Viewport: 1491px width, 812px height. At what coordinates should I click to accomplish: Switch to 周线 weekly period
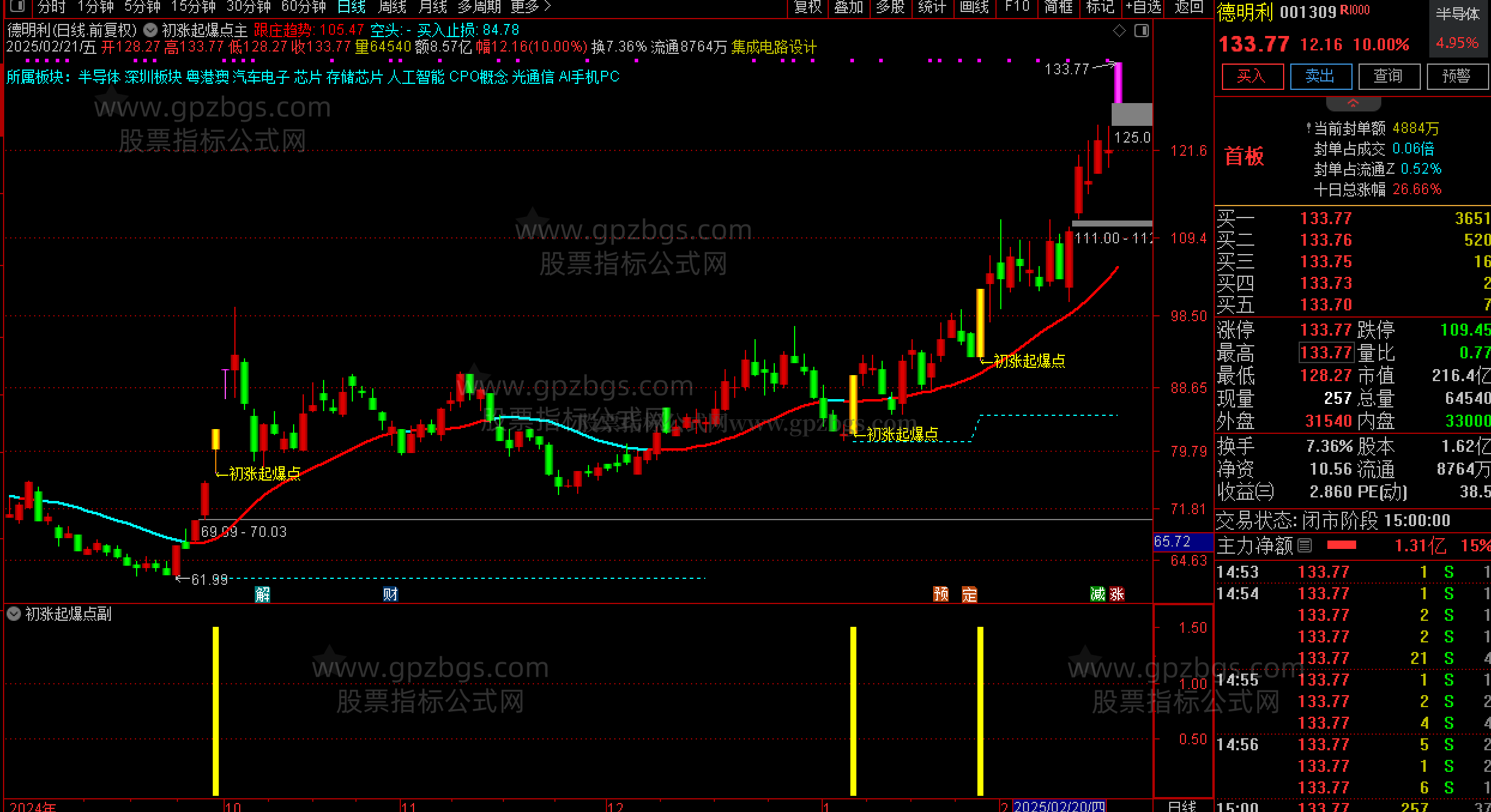coord(393,7)
